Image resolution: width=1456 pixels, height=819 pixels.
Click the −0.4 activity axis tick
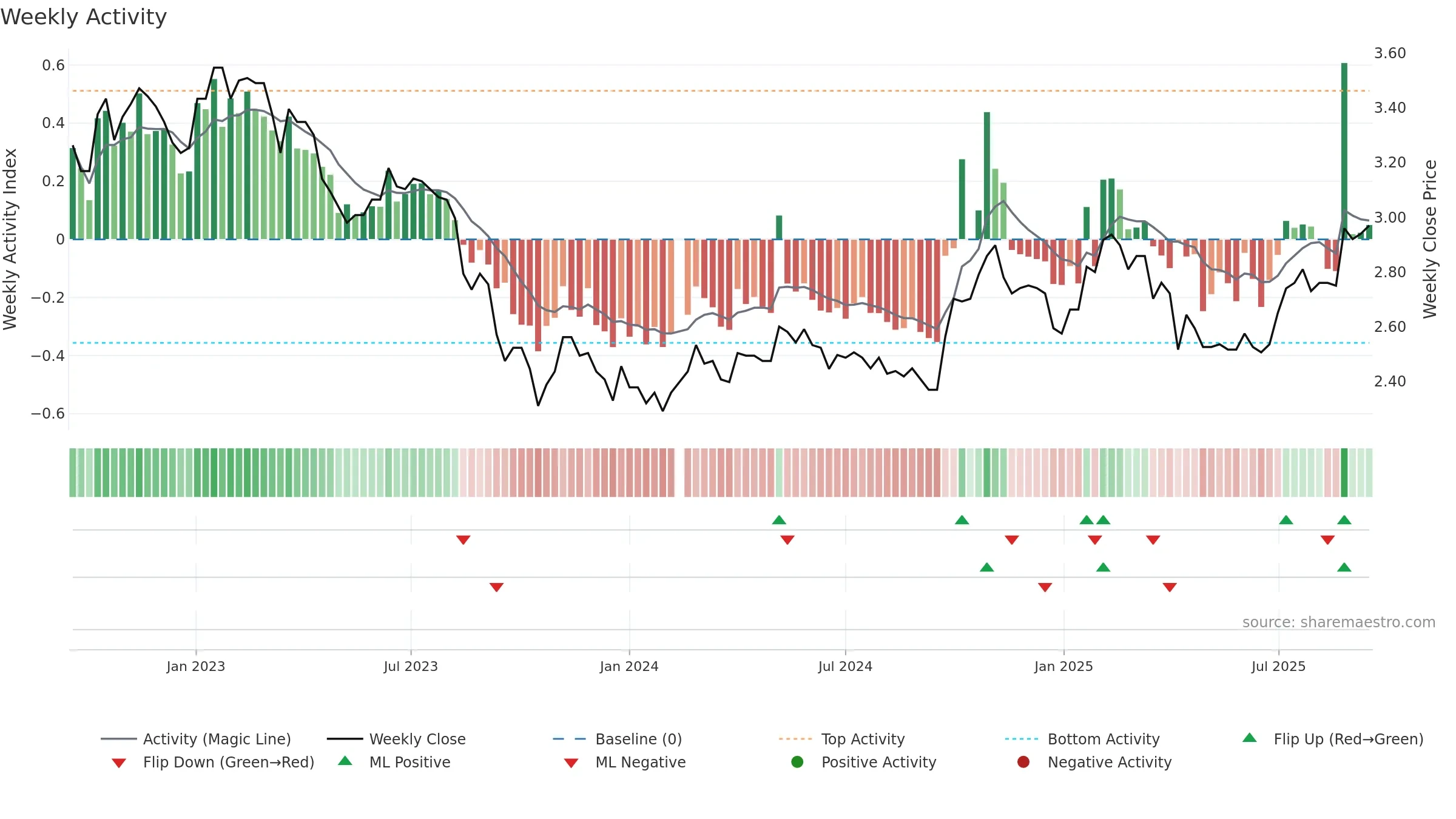point(48,356)
